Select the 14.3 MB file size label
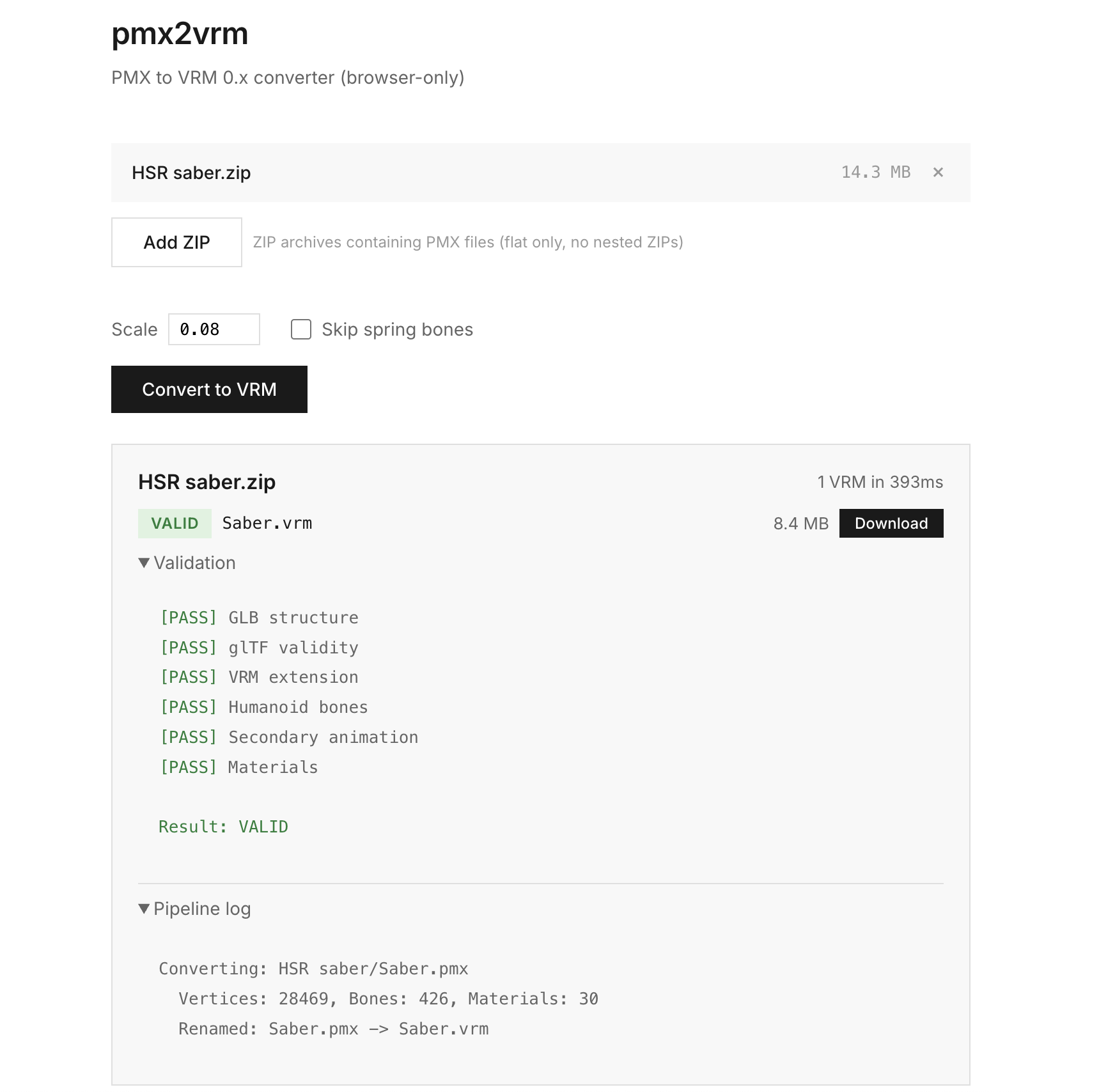This screenshot has width=1115, height=1092. point(876,172)
